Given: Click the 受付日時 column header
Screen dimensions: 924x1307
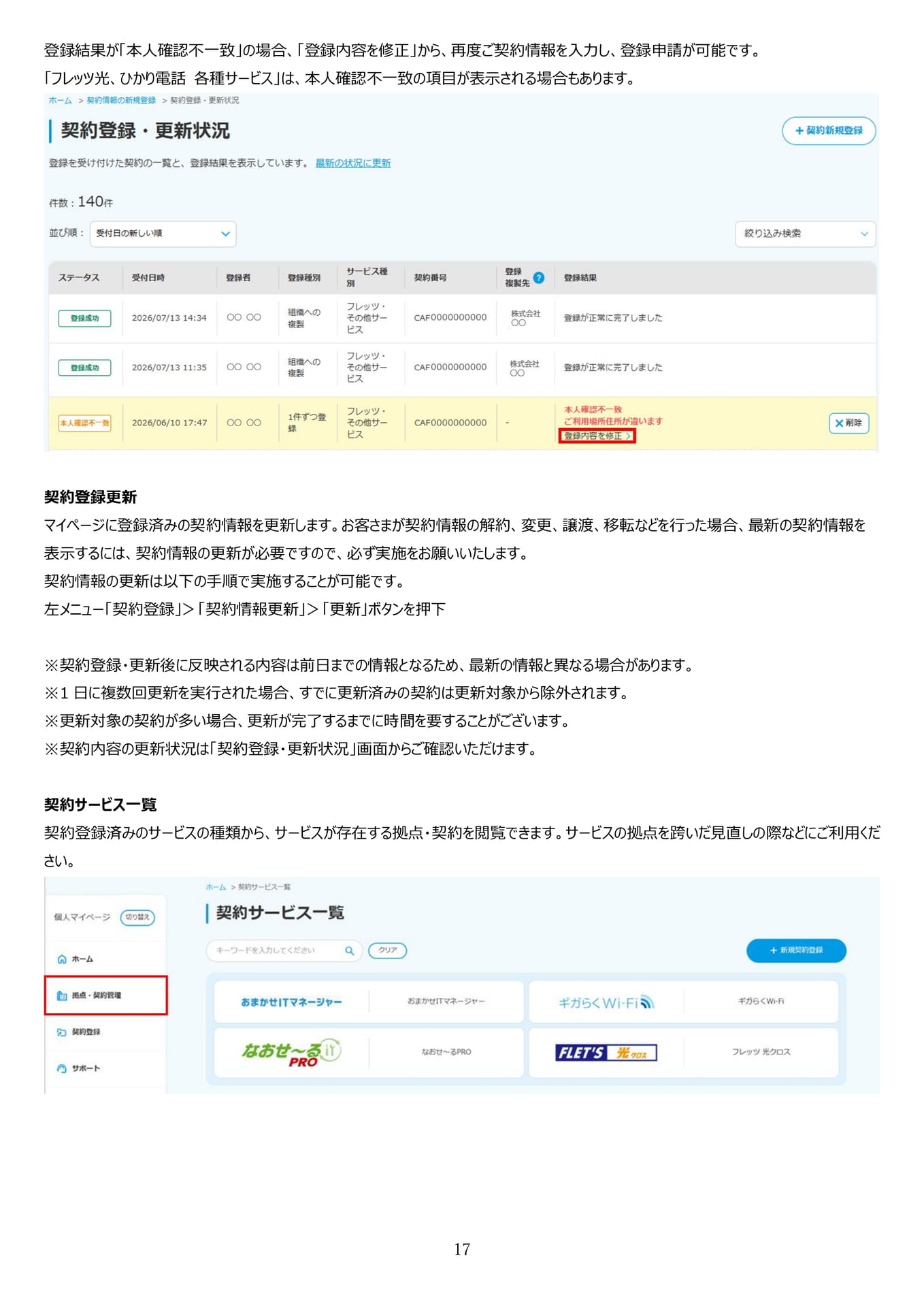Looking at the screenshot, I should coord(148,278).
